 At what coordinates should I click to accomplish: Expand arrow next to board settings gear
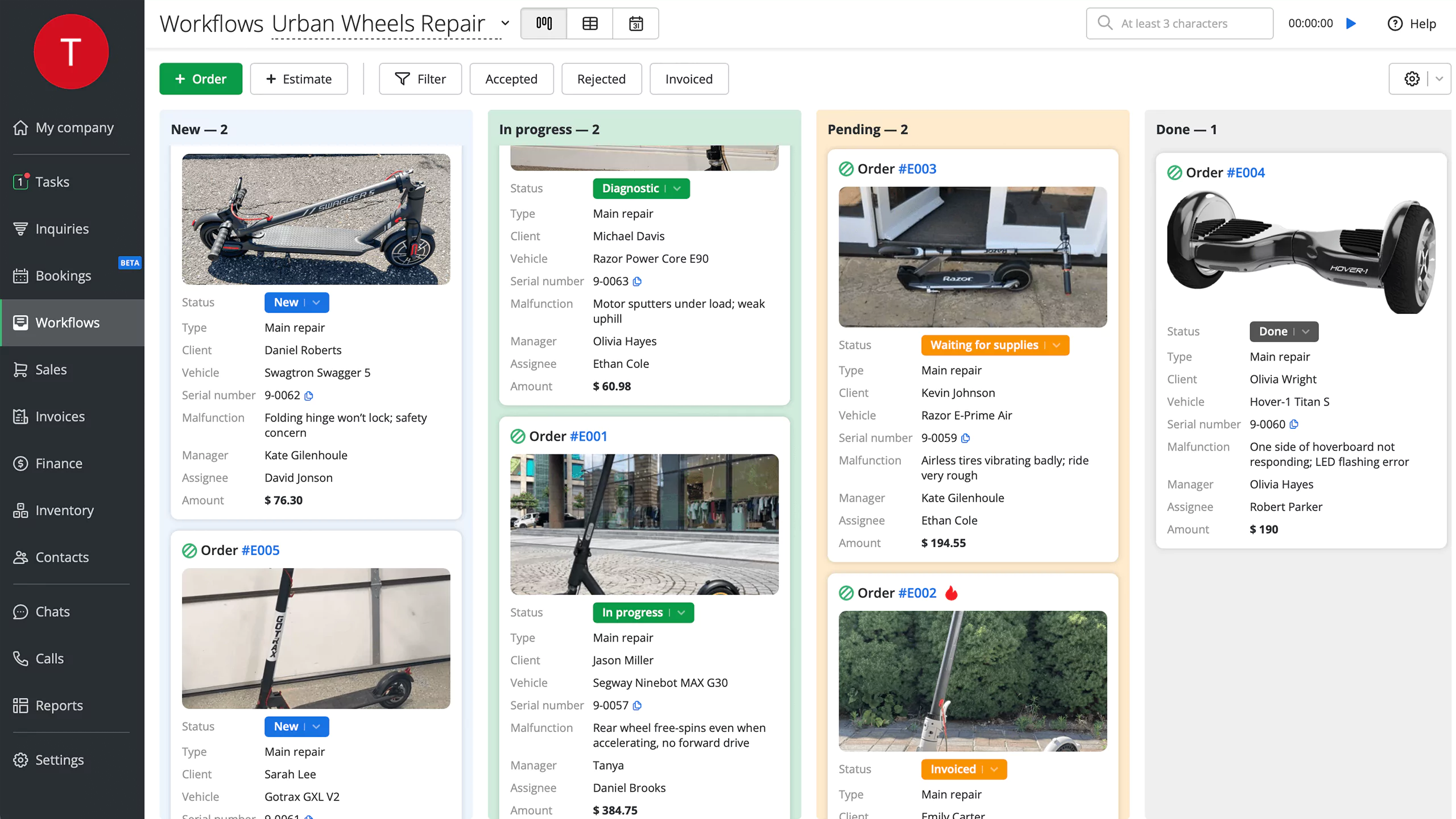click(x=1439, y=78)
